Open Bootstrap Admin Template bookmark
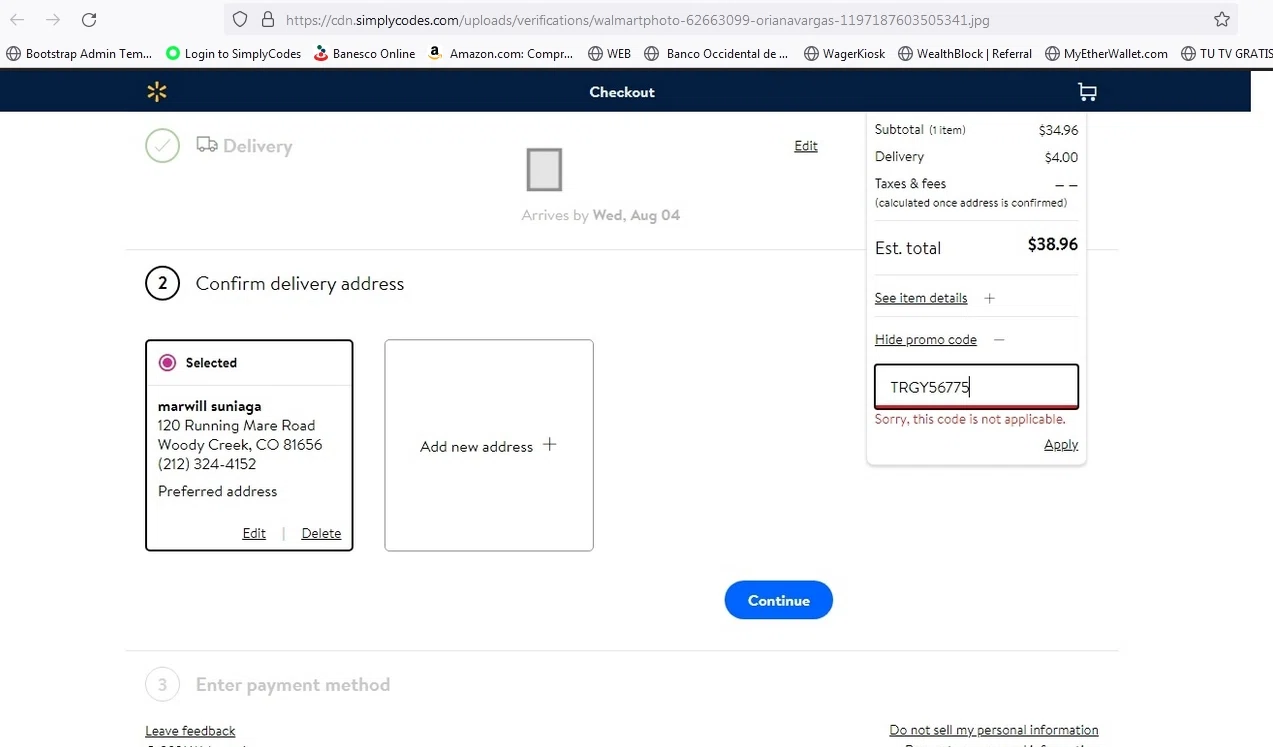This screenshot has height=747, width=1273. click(x=79, y=54)
